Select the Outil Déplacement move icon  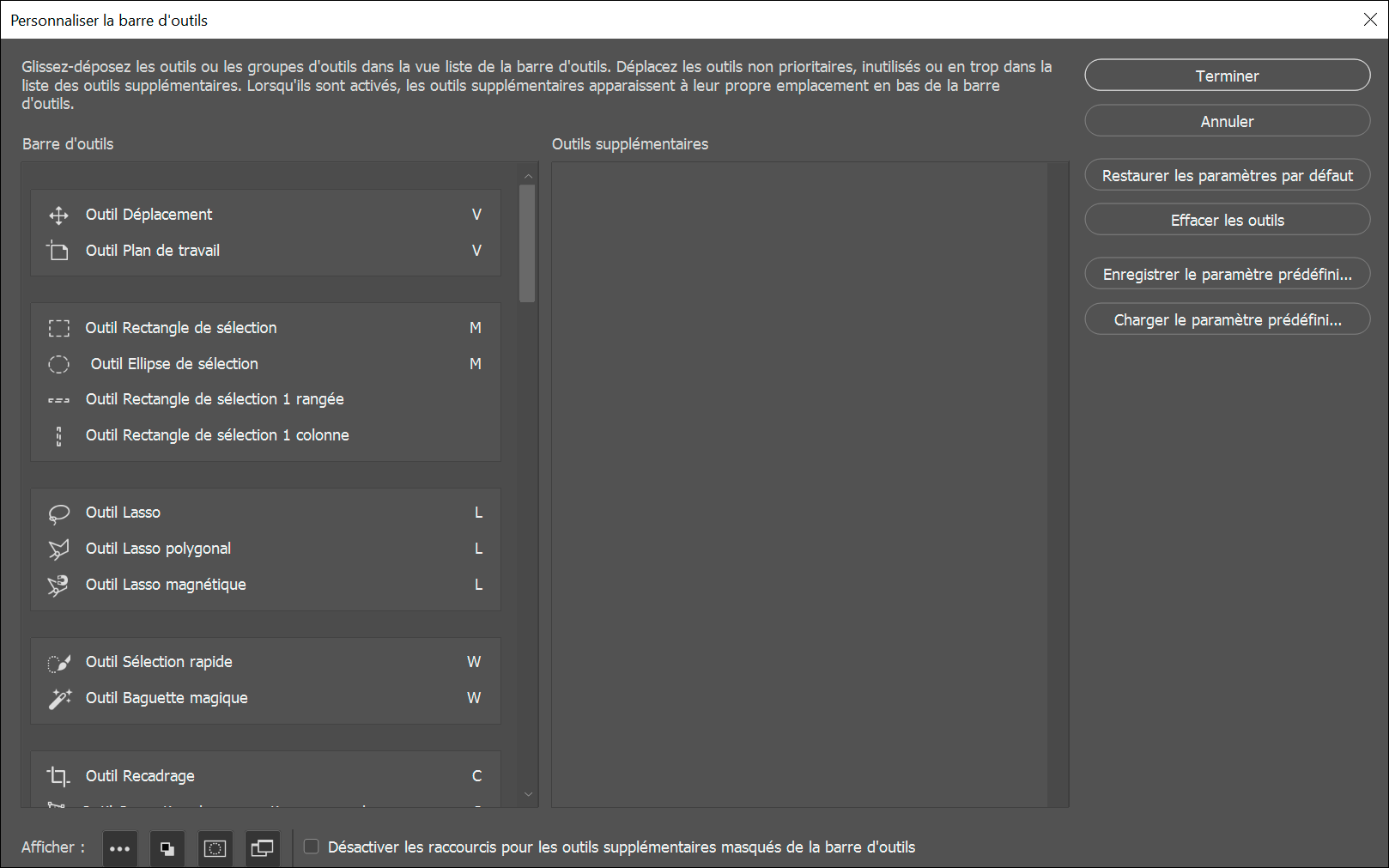[58, 215]
